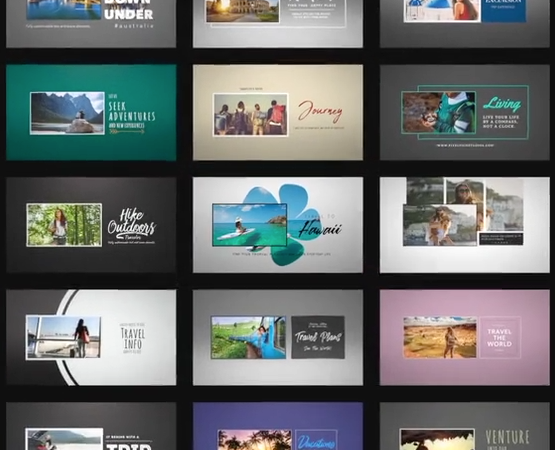Click the mountain lake photo in Seek Adventures
This screenshot has height=450, width=555.
67,113
